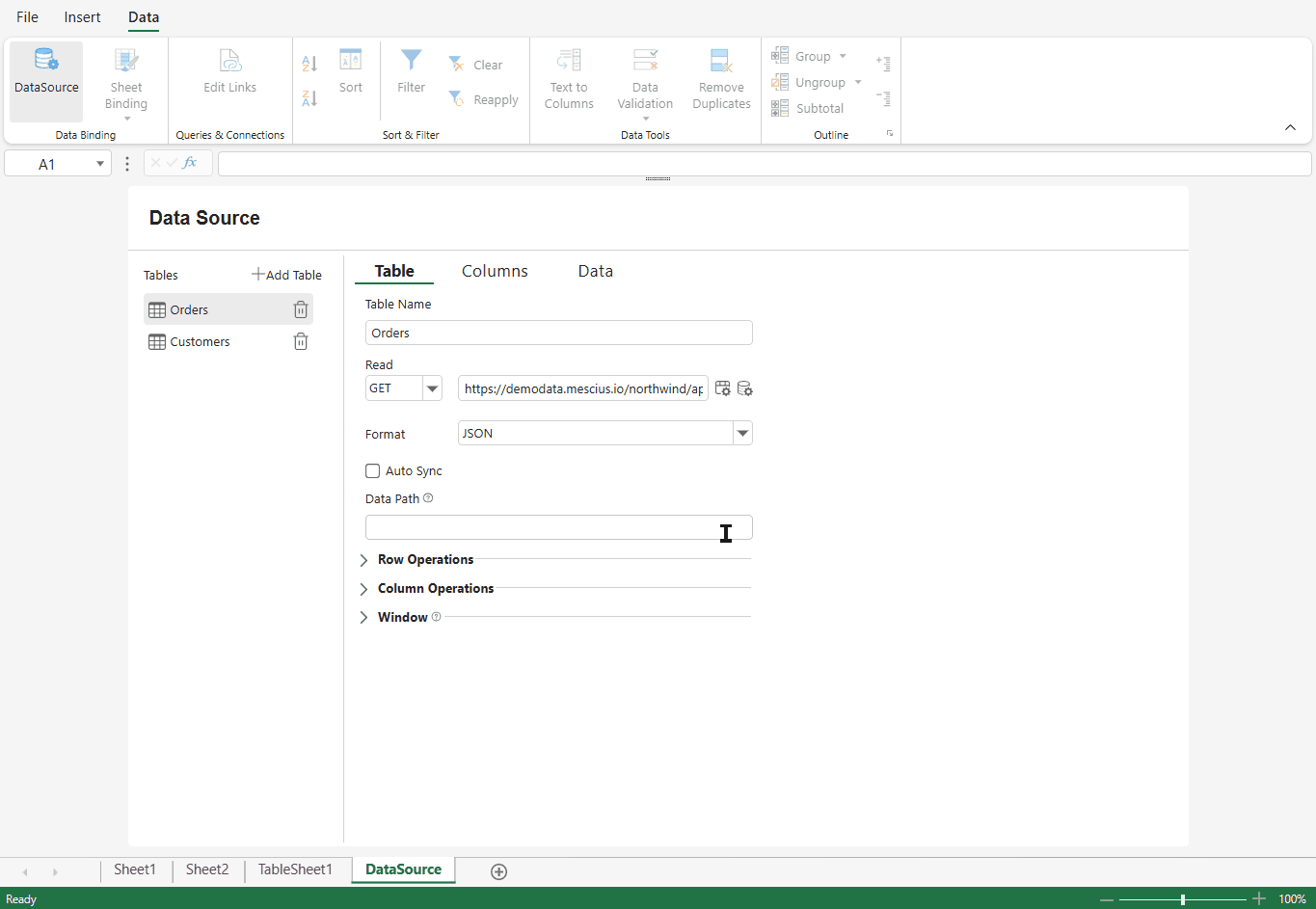Hide detail in Outline group
This screenshot has width=1316, height=909.
point(883,97)
